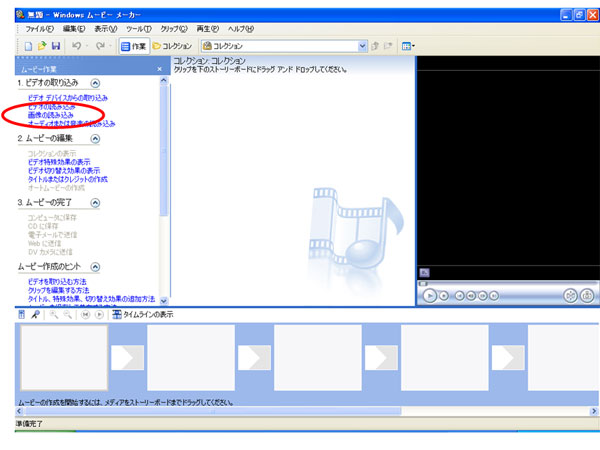Click task pane scroll down arrow
The image size is (600, 450).
coord(164,301)
